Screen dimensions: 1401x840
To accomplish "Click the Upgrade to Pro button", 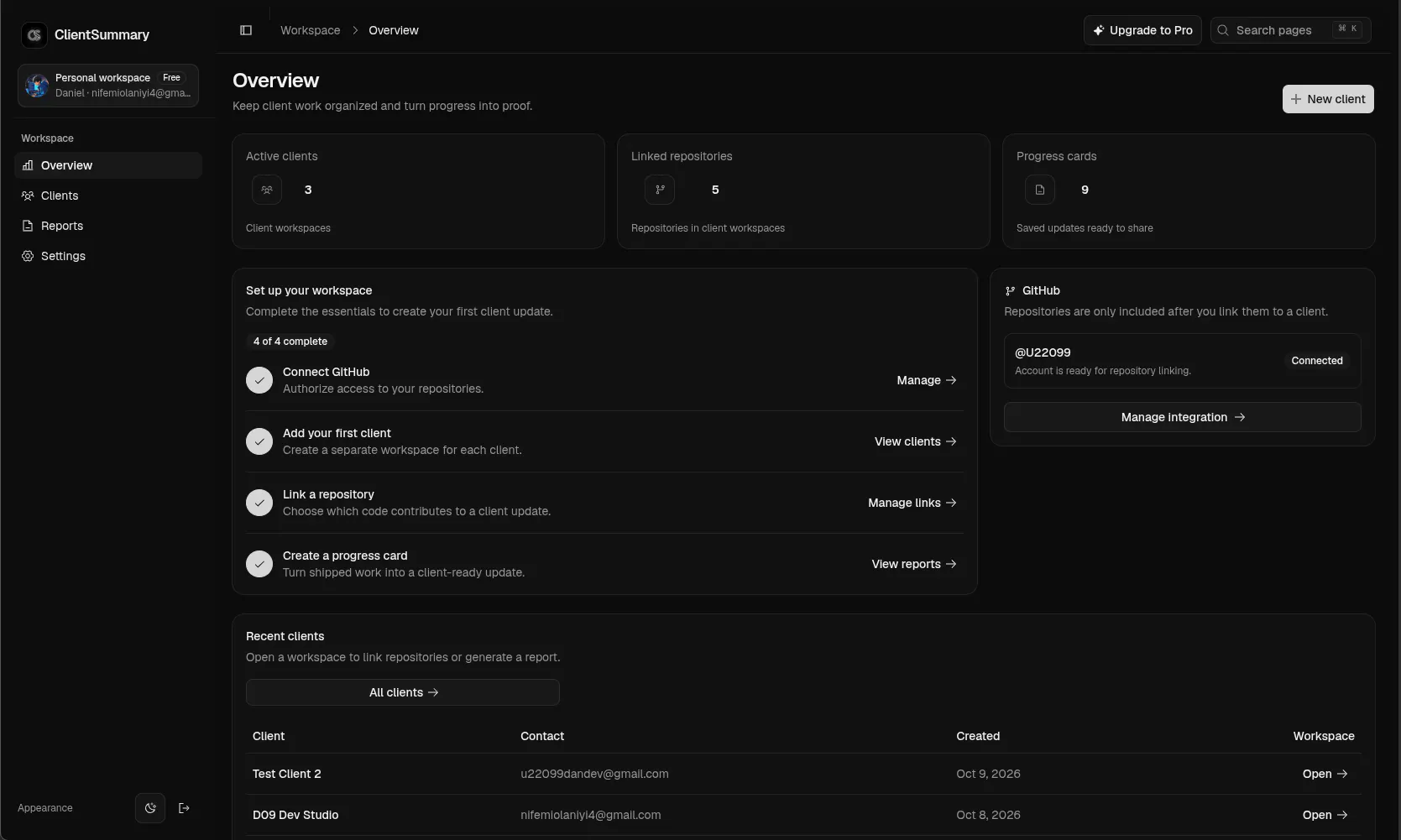I will coord(1142,30).
